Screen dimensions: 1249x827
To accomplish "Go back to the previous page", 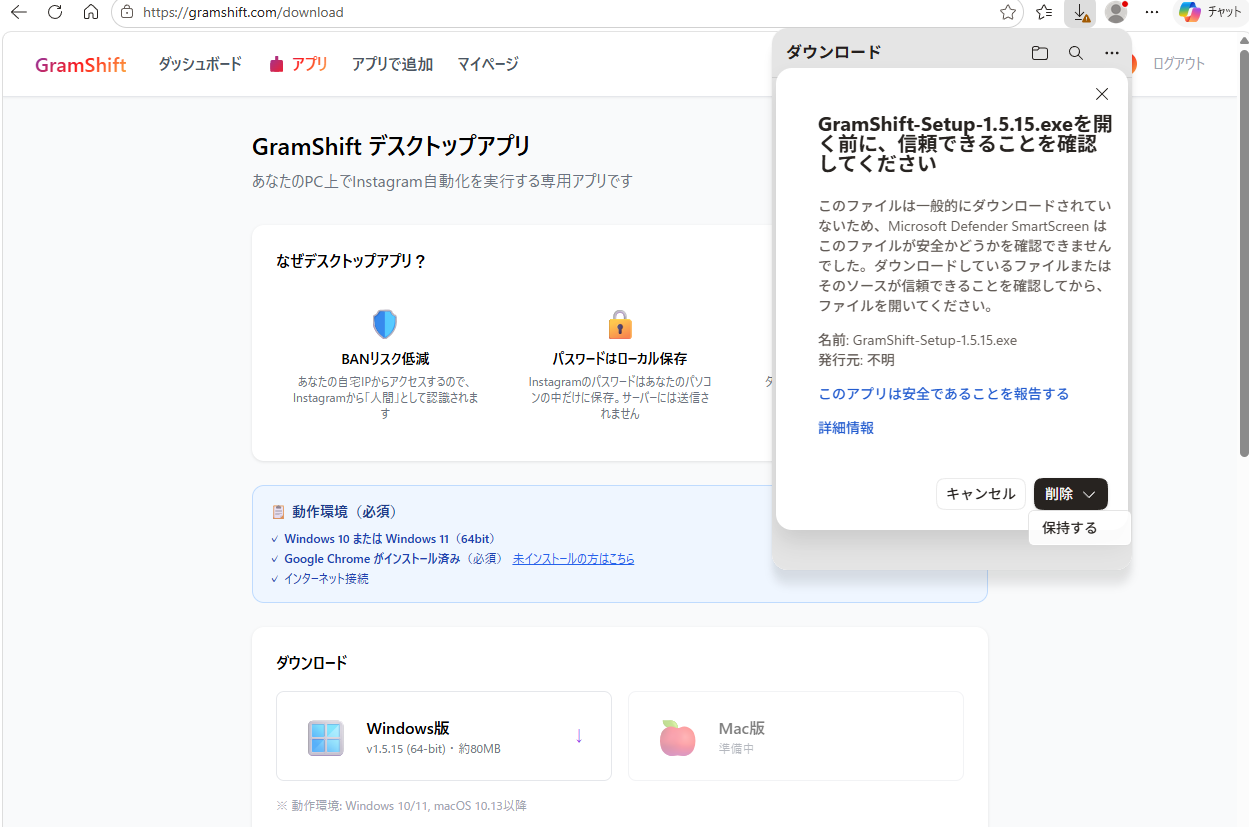I will coord(19,12).
